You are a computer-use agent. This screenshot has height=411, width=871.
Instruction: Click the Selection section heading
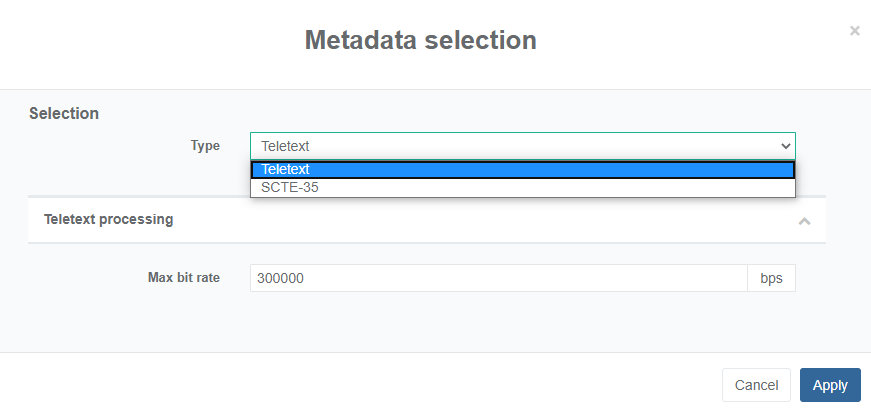[64, 113]
